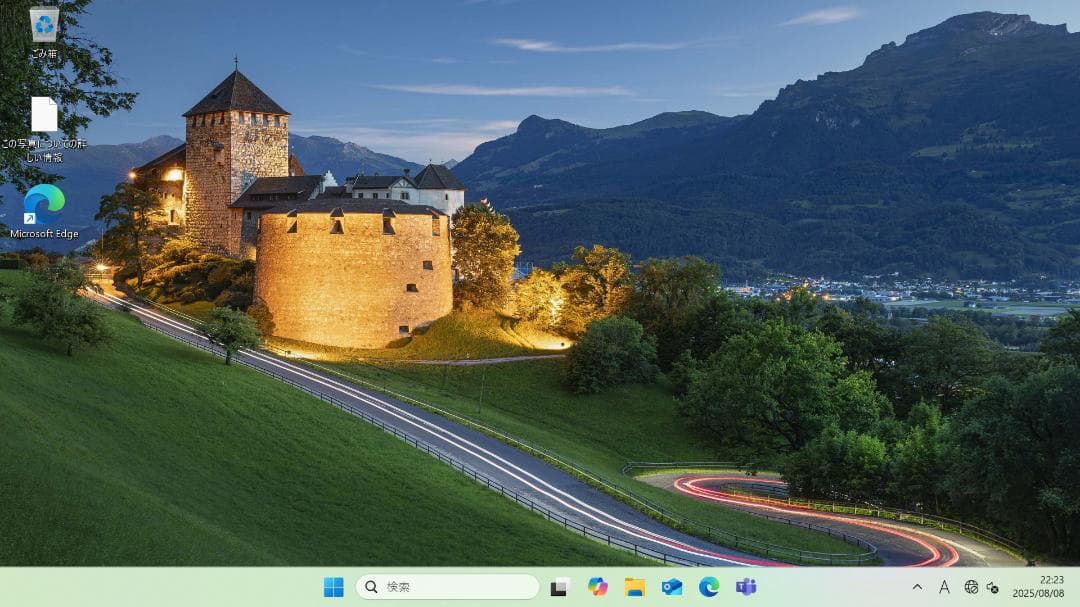
Task: Click Show Desktop at the taskbar's far right edge
Action: click(1077, 587)
